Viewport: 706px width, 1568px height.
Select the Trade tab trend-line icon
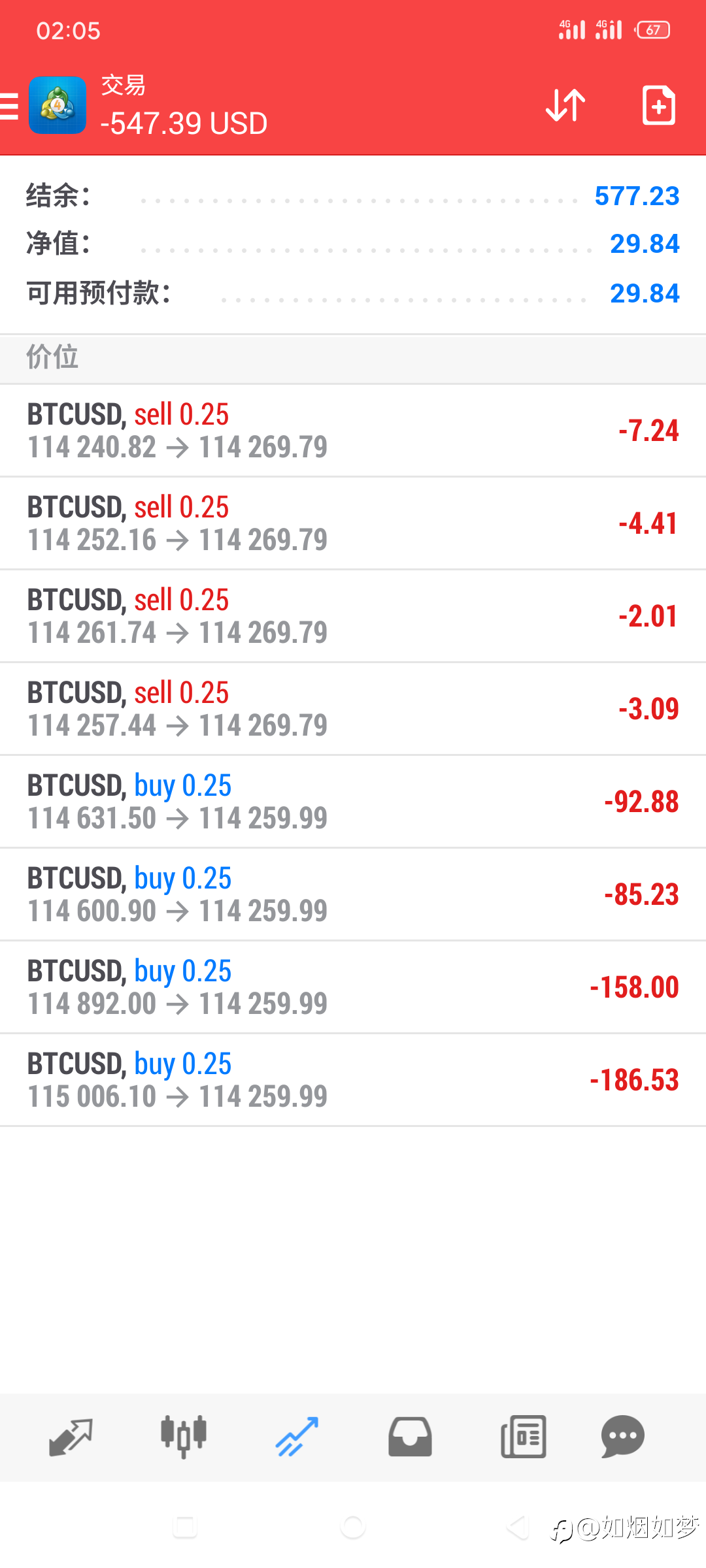coord(297,1437)
